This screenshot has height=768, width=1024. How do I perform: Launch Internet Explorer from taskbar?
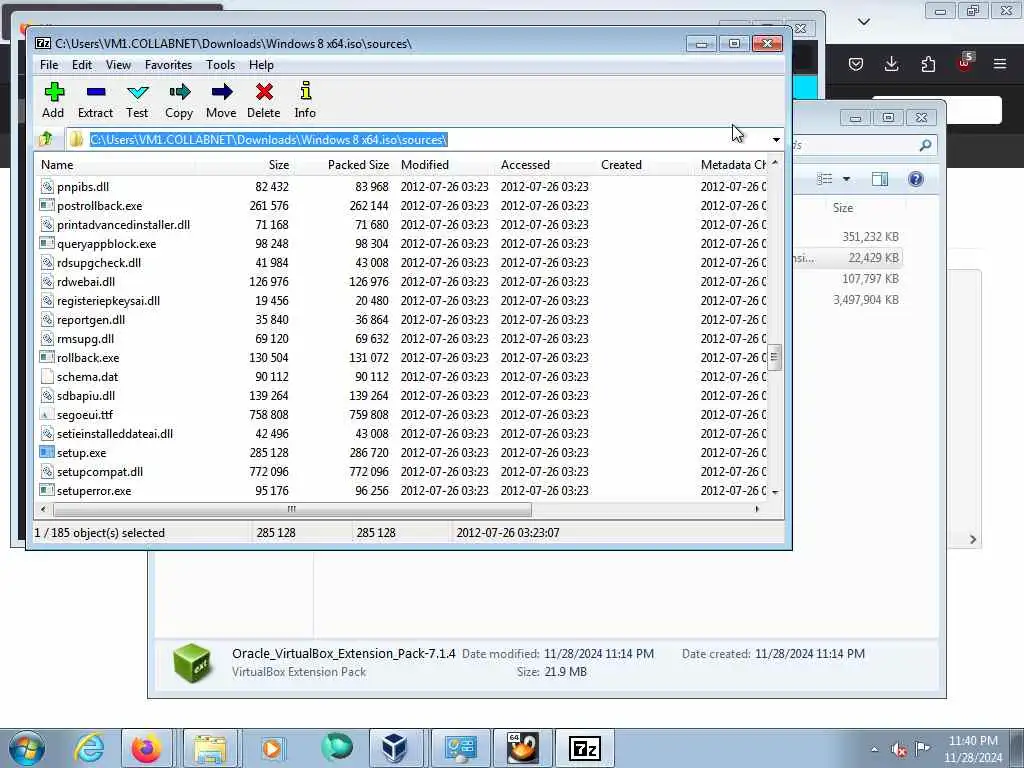click(x=89, y=748)
